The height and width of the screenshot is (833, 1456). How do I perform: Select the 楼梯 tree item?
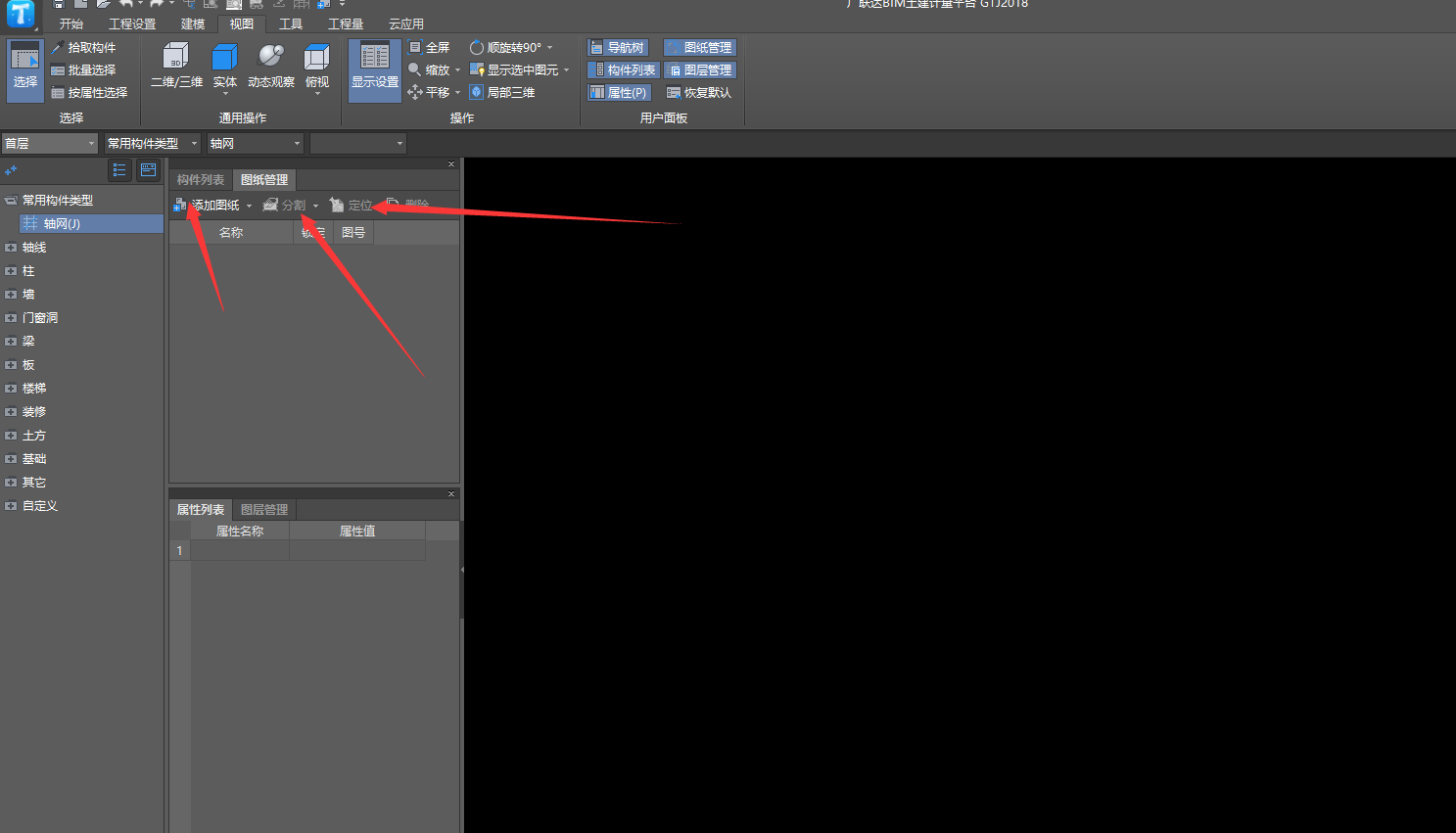34,389
